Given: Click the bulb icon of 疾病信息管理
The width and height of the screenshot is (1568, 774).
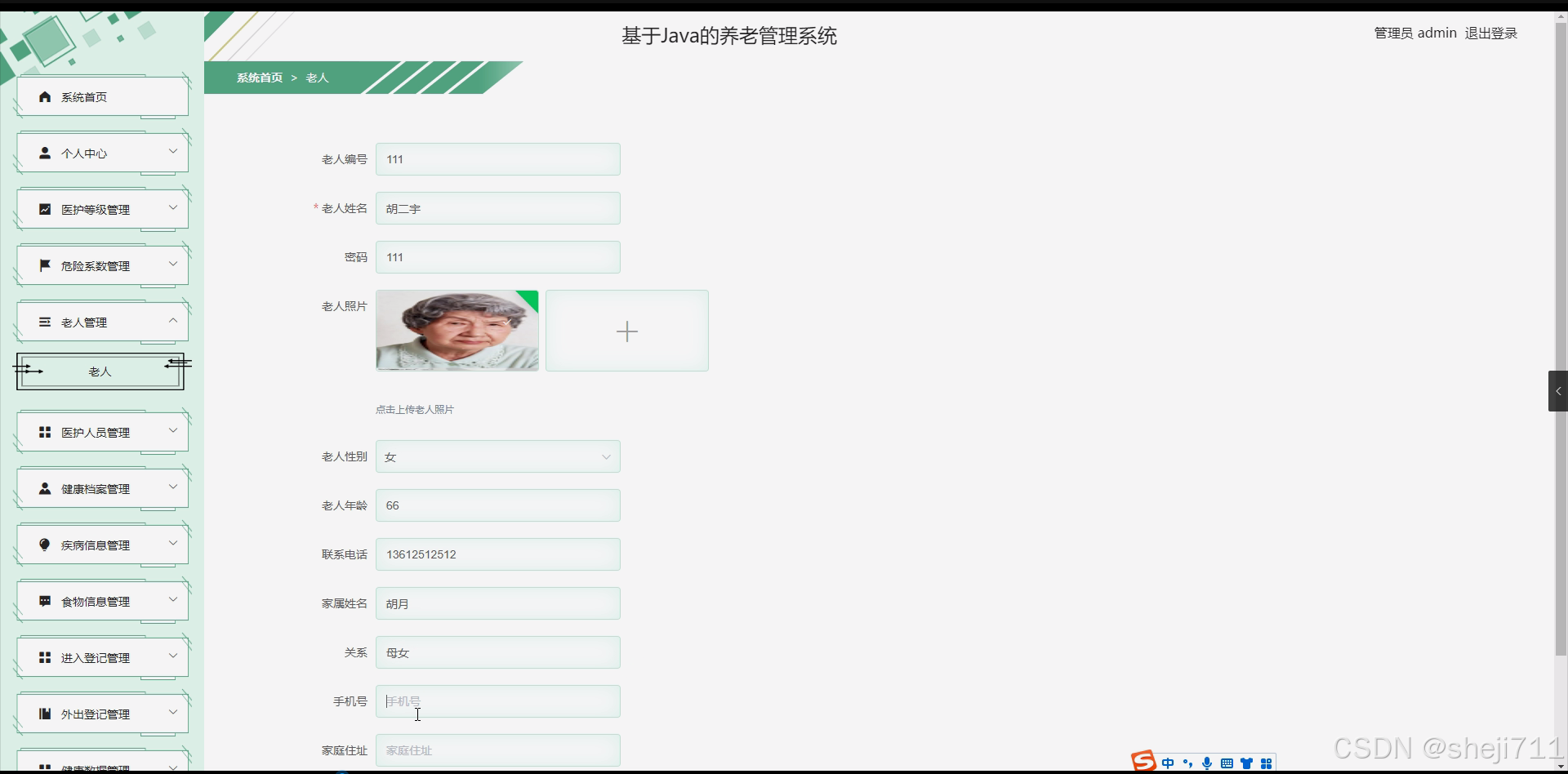Looking at the screenshot, I should click(44, 544).
